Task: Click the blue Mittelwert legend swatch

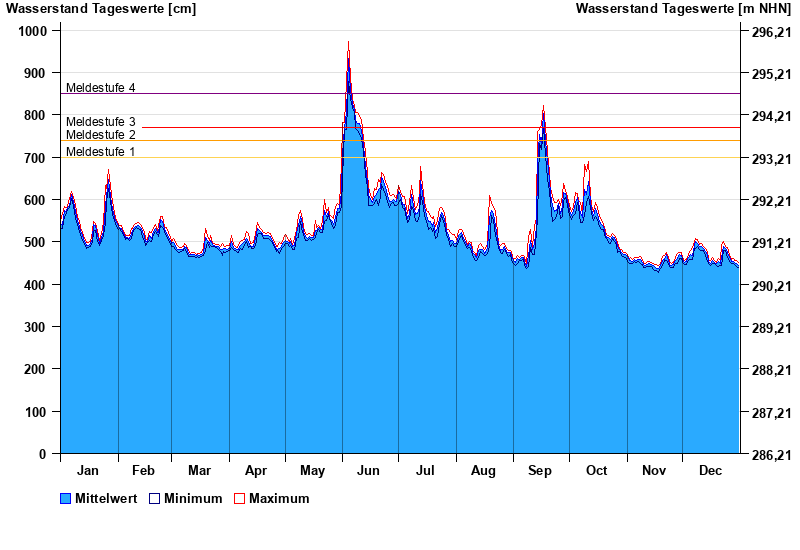Action: point(66,498)
